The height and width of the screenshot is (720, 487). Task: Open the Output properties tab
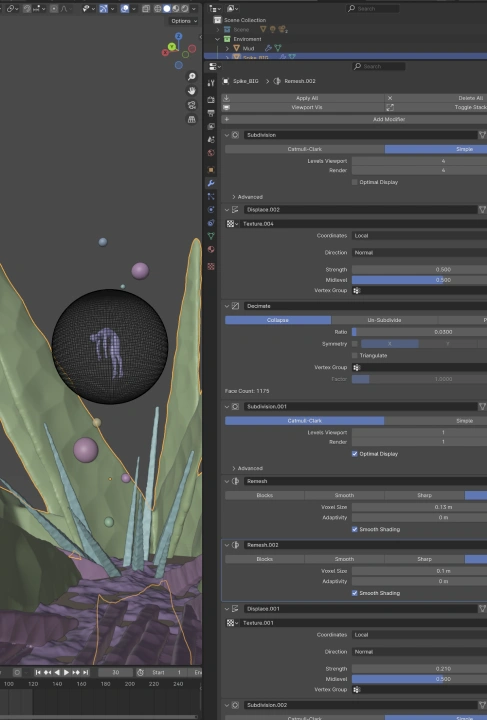(211, 113)
